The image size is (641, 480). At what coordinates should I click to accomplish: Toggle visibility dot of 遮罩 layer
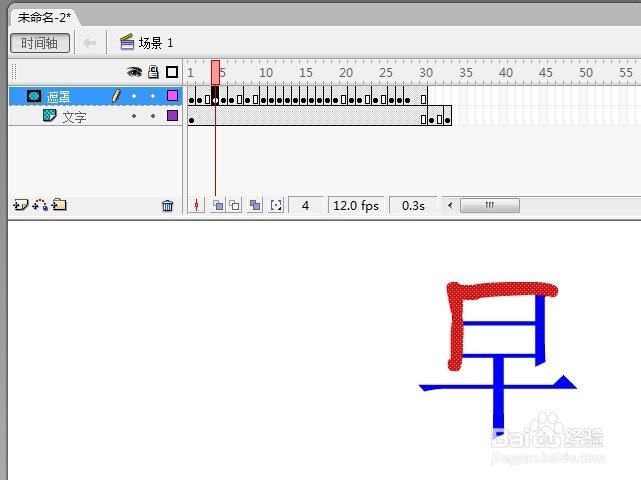coord(134,96)
